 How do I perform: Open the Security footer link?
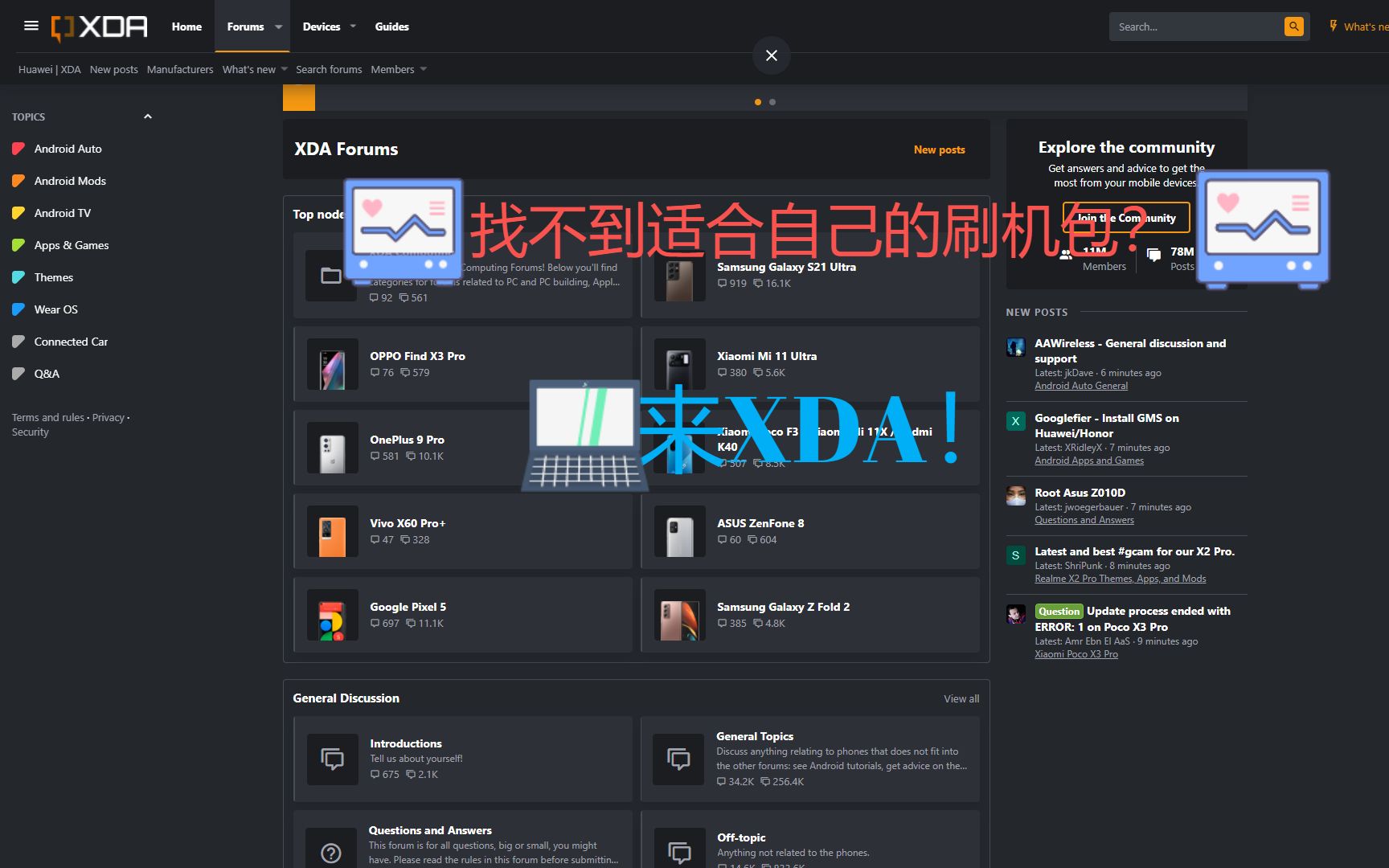point(31,432)
